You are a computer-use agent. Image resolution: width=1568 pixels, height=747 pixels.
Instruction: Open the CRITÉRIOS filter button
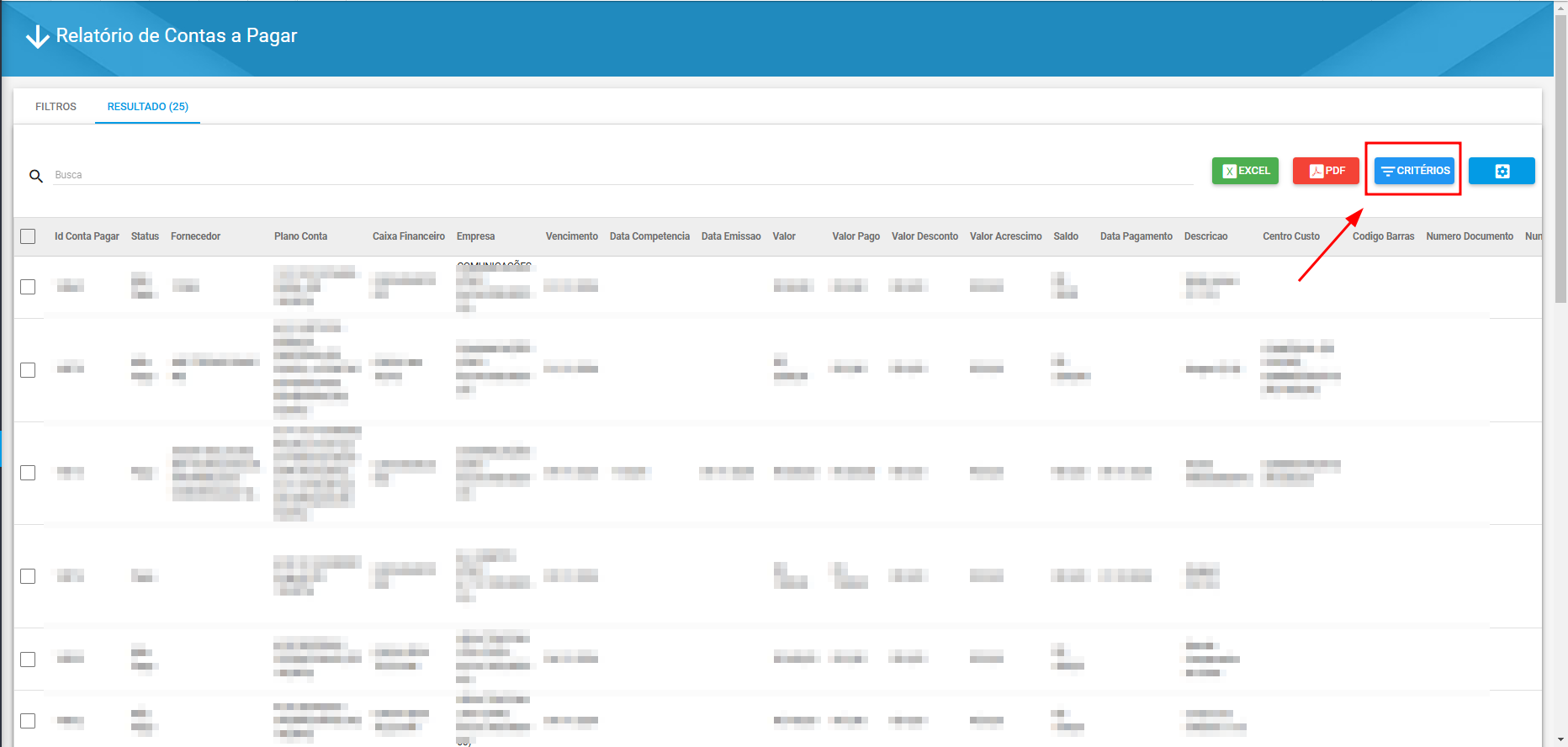click(x=1414, y=171)
